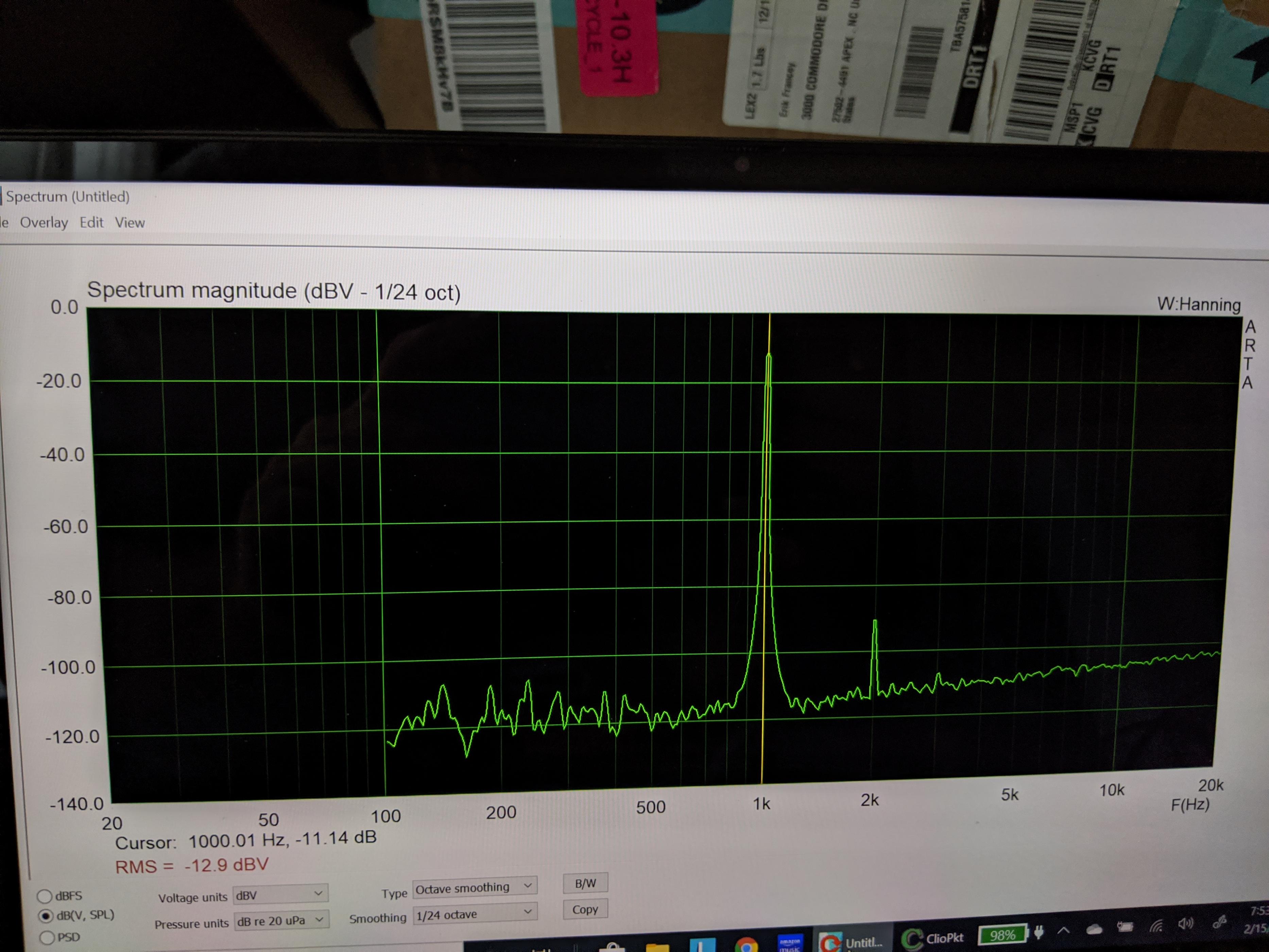Open the volume speaker tray icon

point(1186,924)
